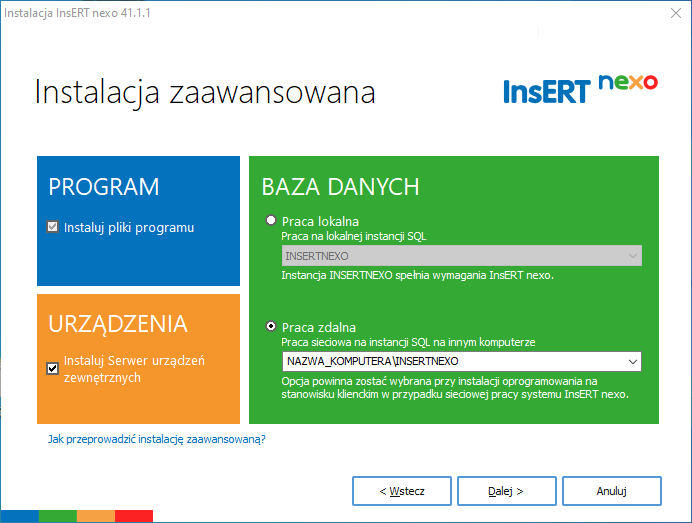Click the Instalacja zaawansowana title
Screen dimensions: 692x523
(205, 92)
